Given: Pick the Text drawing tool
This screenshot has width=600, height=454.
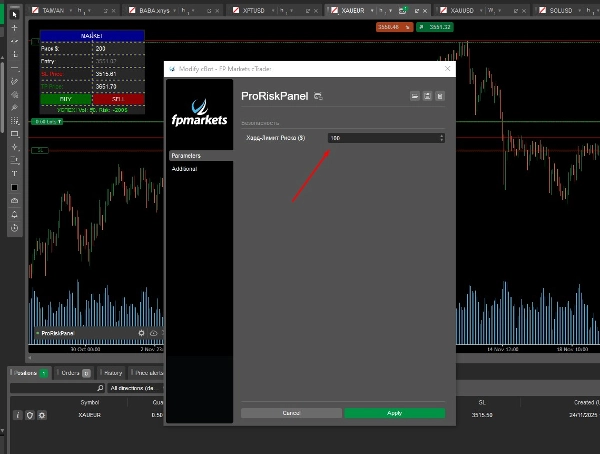Looking at the screenshot, I should point(14,173).
